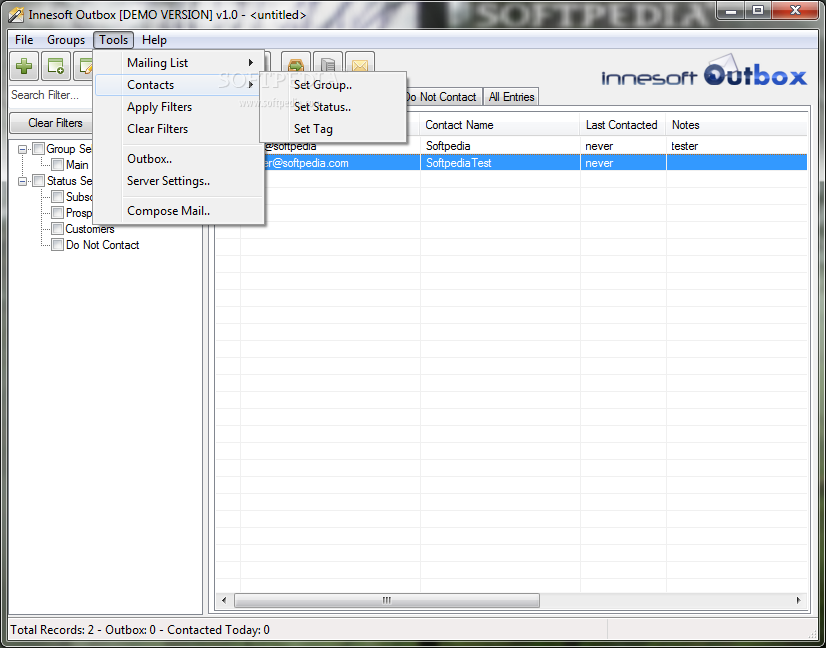
Task: Select Set Tag in the submenu
Action: click(x=333, y=129)
